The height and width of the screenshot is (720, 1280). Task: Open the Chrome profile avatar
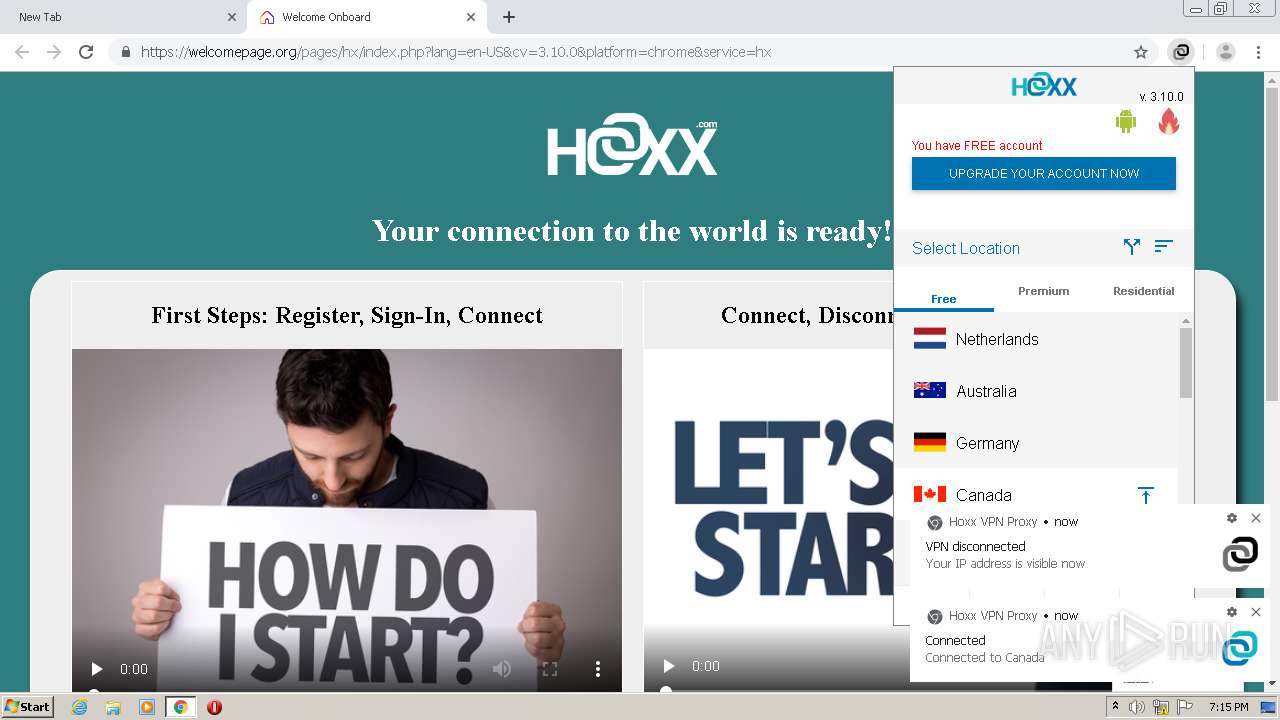[x=1225, y=52]
